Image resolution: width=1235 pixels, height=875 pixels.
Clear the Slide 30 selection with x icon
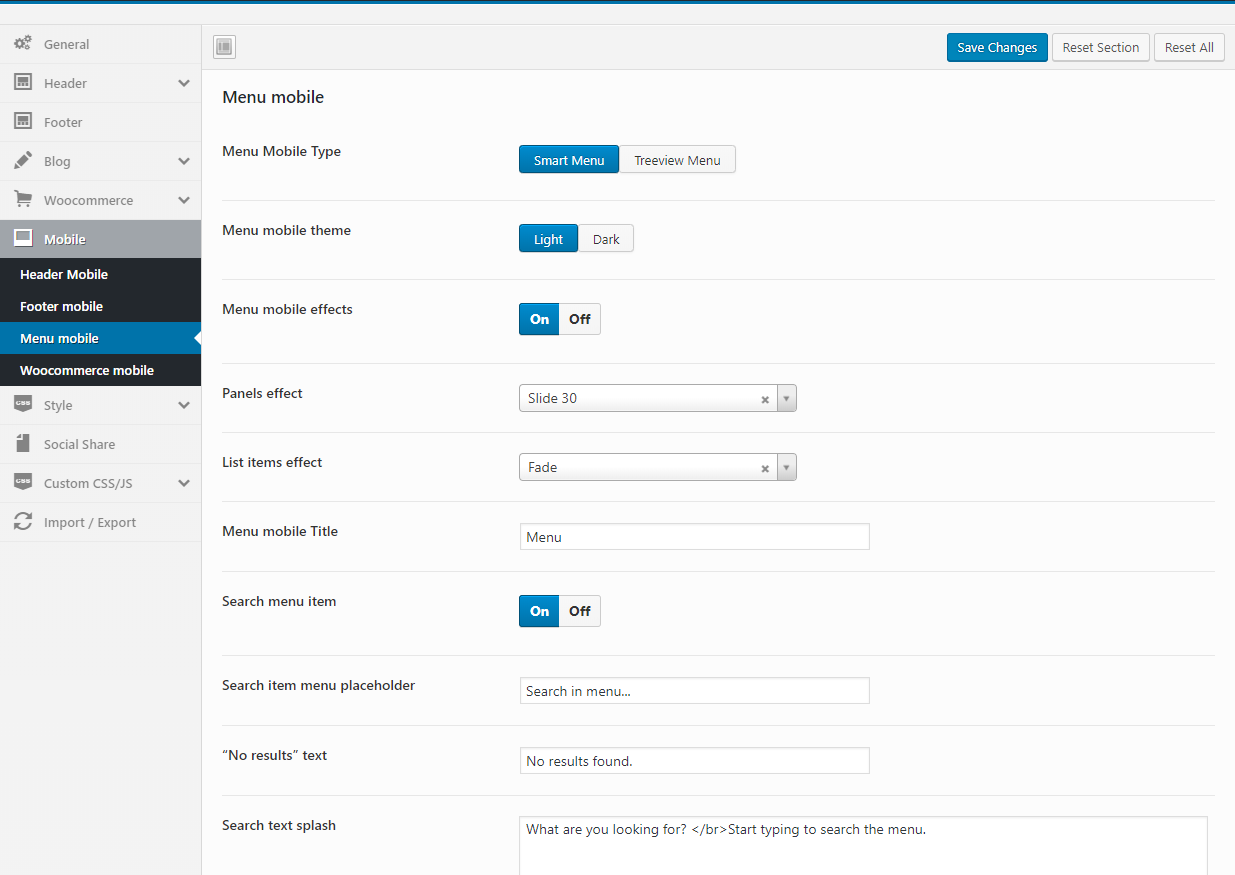(x=765, y=399)
